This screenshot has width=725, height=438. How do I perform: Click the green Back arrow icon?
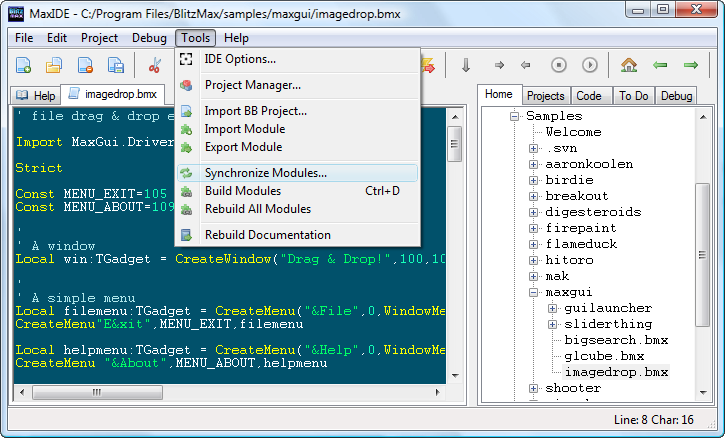coord(660,65)
